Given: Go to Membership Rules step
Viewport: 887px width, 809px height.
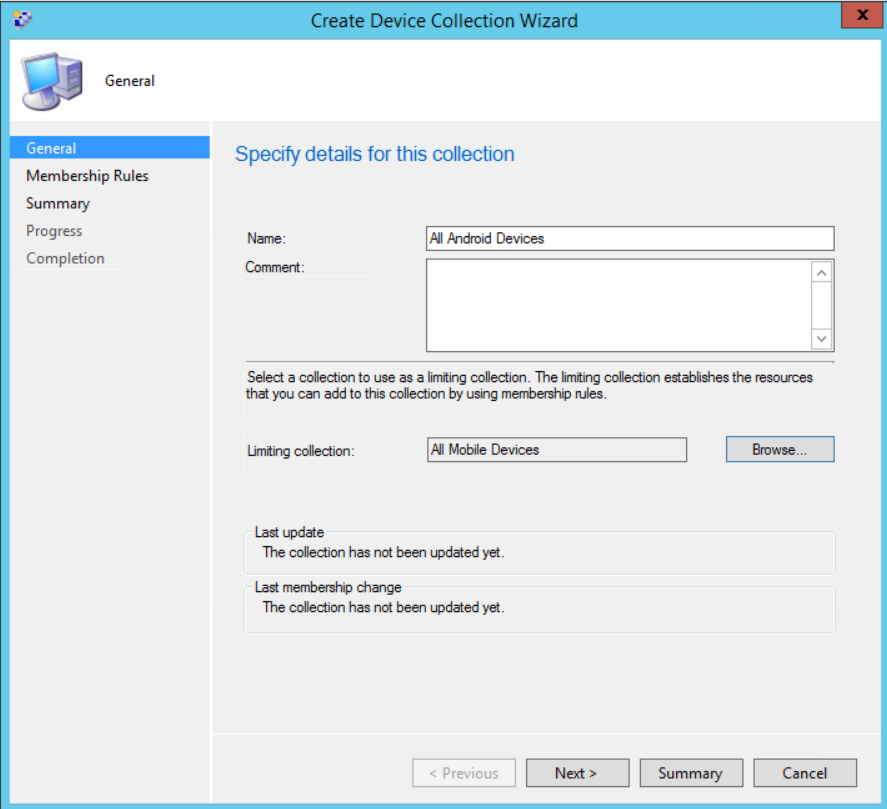Looking at the screenshot, I should tap(87, 176).
